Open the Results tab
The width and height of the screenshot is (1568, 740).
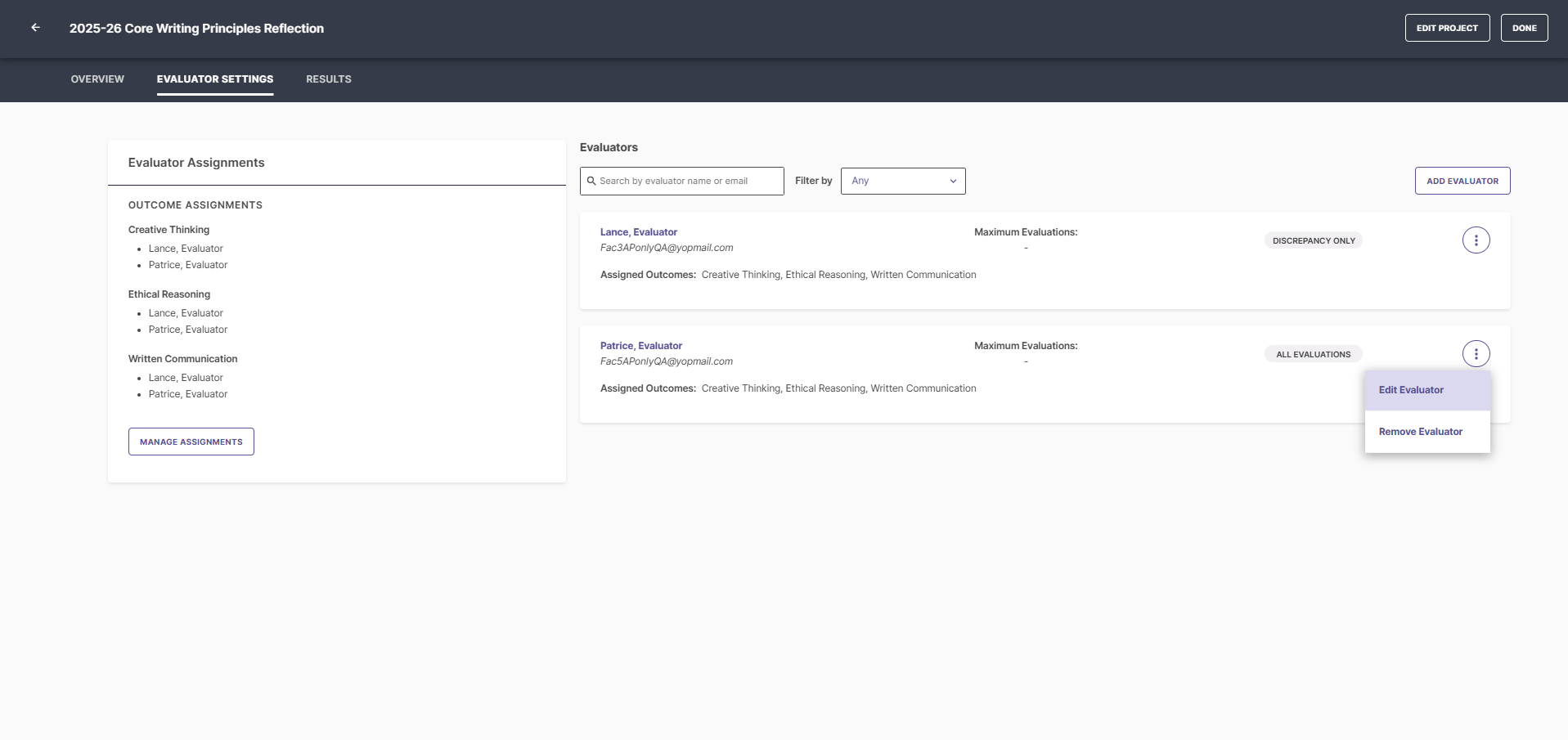pyautogui.click(x=329, y=79)
